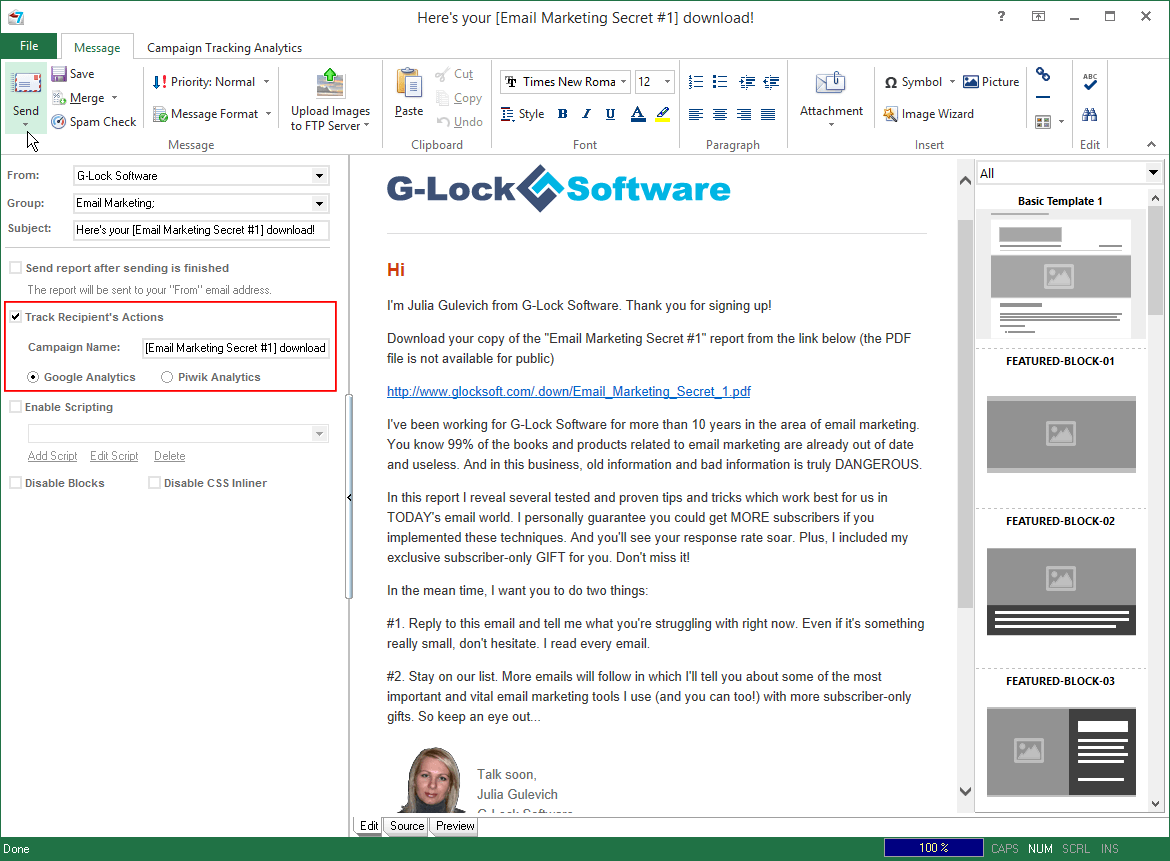The image size is (1170, 861).
Task: Click the Edit Script link
Action: click(114, 456)
